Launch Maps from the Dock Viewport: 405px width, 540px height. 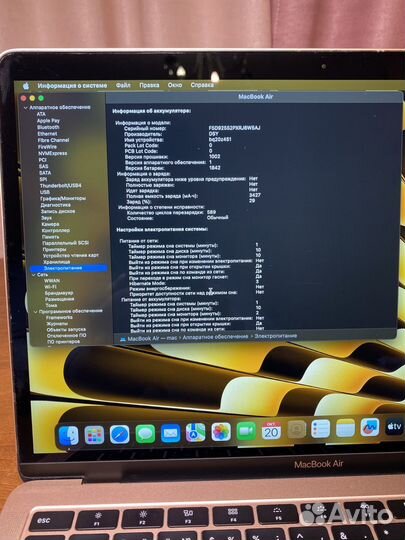coord(196,432)
